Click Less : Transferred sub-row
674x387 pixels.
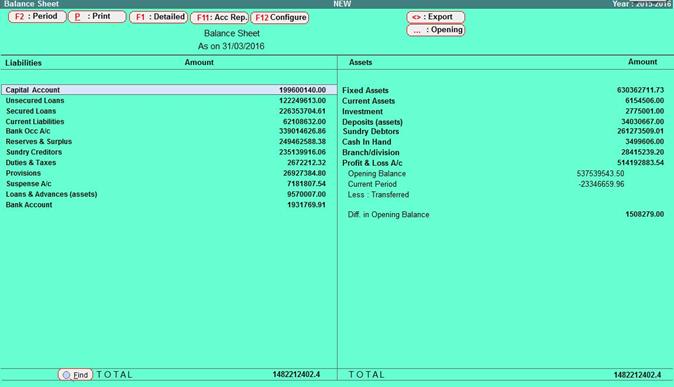pyautogui.click(x=378, y=195)
